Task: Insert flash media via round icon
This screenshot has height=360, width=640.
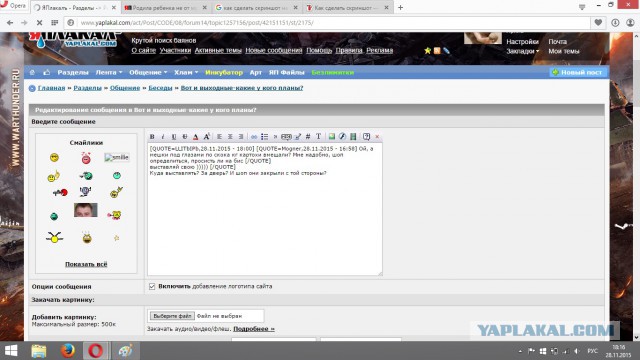Action: 342,137
